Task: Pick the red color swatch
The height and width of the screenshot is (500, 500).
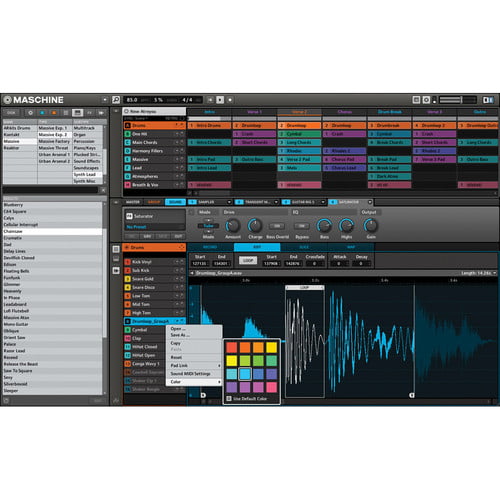Action: 232,347
